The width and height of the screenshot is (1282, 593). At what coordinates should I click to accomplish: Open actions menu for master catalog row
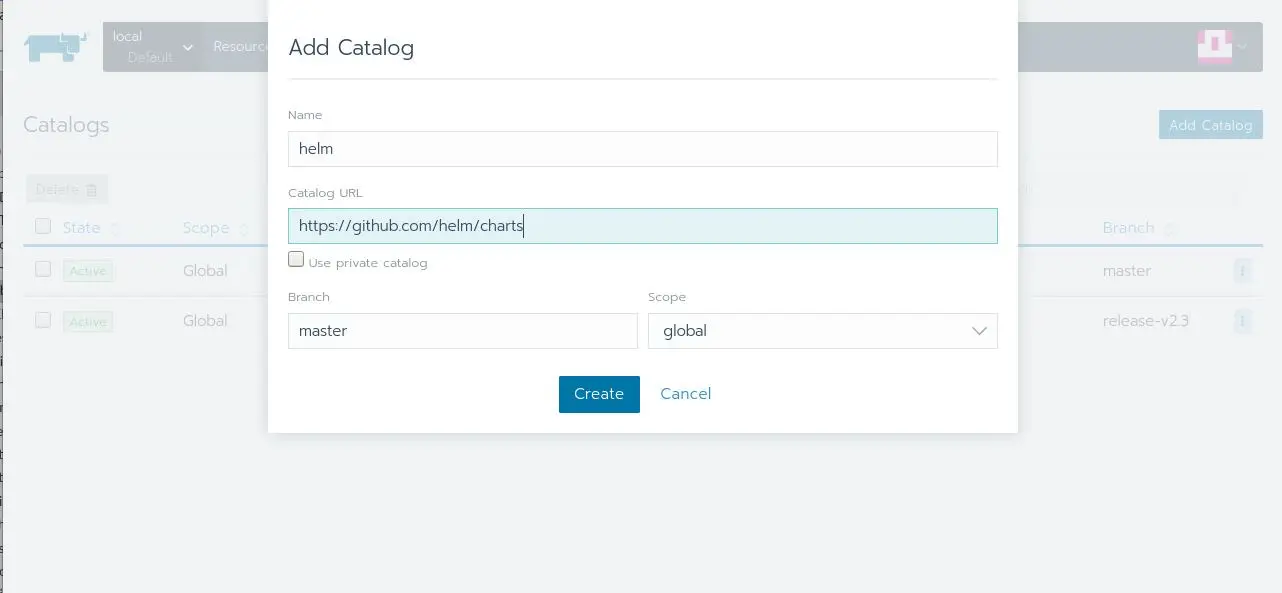pyautogui.click(x=1242, y=270)
